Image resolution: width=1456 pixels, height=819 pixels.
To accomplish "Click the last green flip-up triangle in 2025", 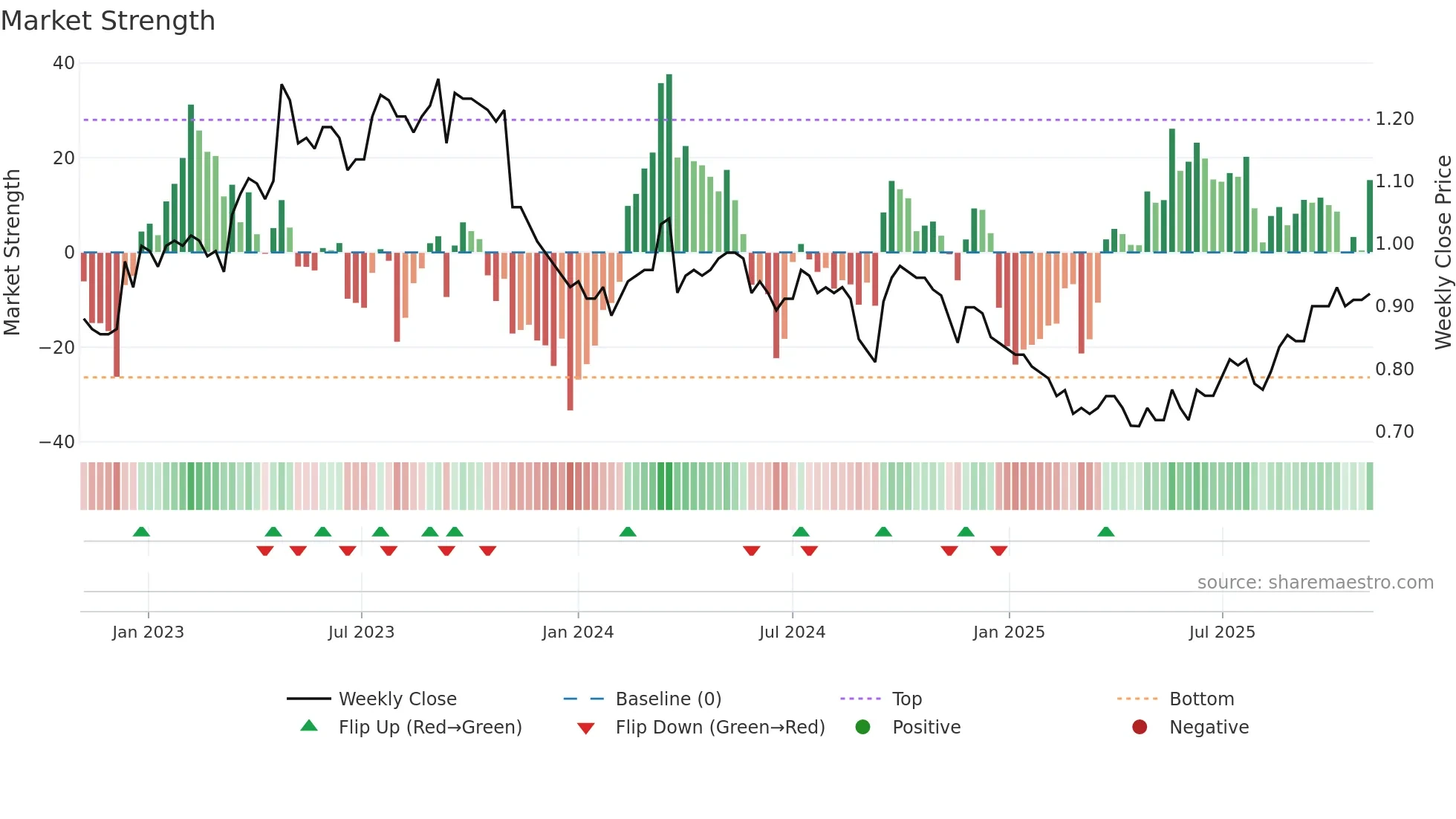I will tap(1105, 531).
